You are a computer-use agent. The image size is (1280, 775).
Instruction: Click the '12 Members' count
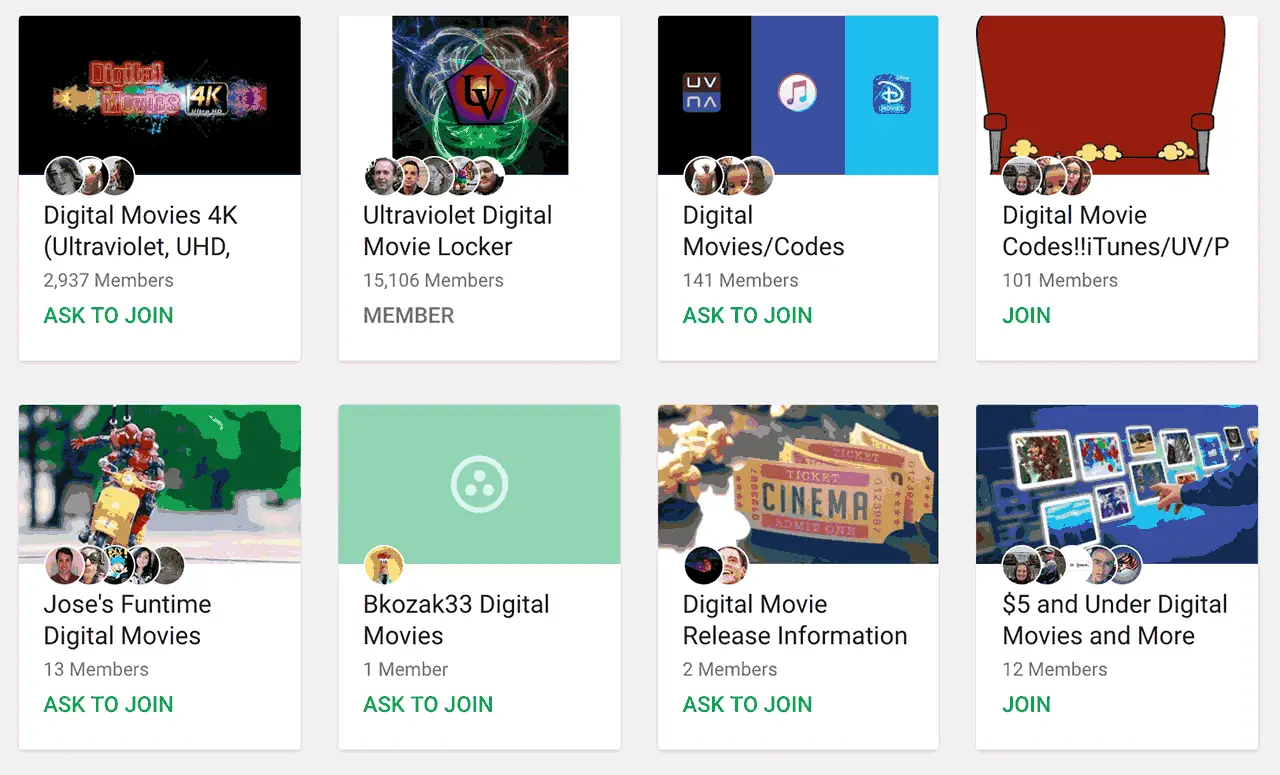tap(1055, 670)
